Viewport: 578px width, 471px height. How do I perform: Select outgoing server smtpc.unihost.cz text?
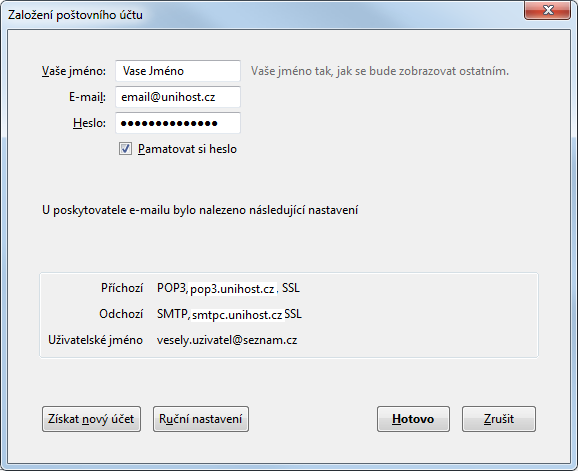coord(237,315)
